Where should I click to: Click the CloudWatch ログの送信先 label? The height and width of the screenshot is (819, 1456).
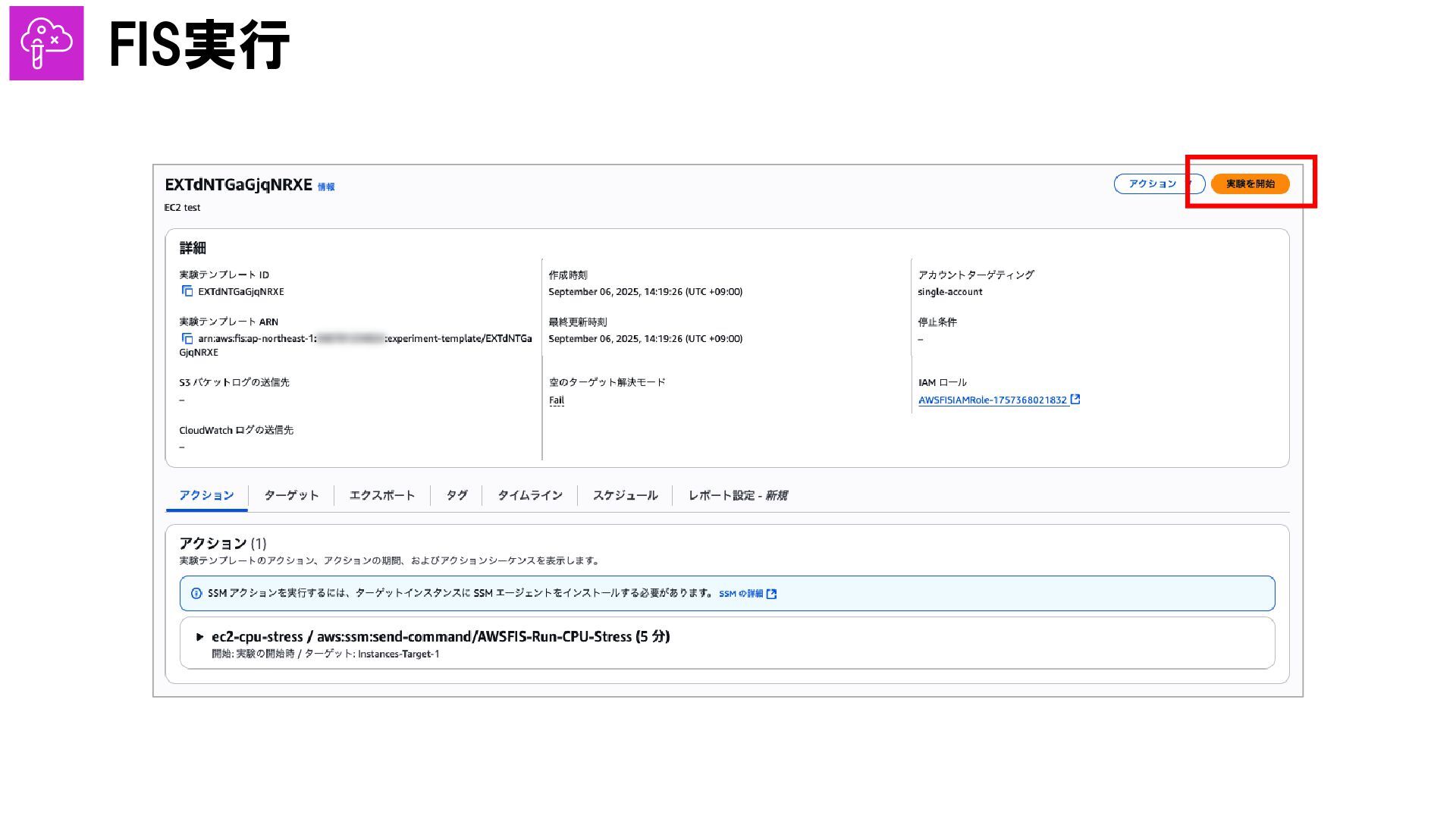coord(237,430)
